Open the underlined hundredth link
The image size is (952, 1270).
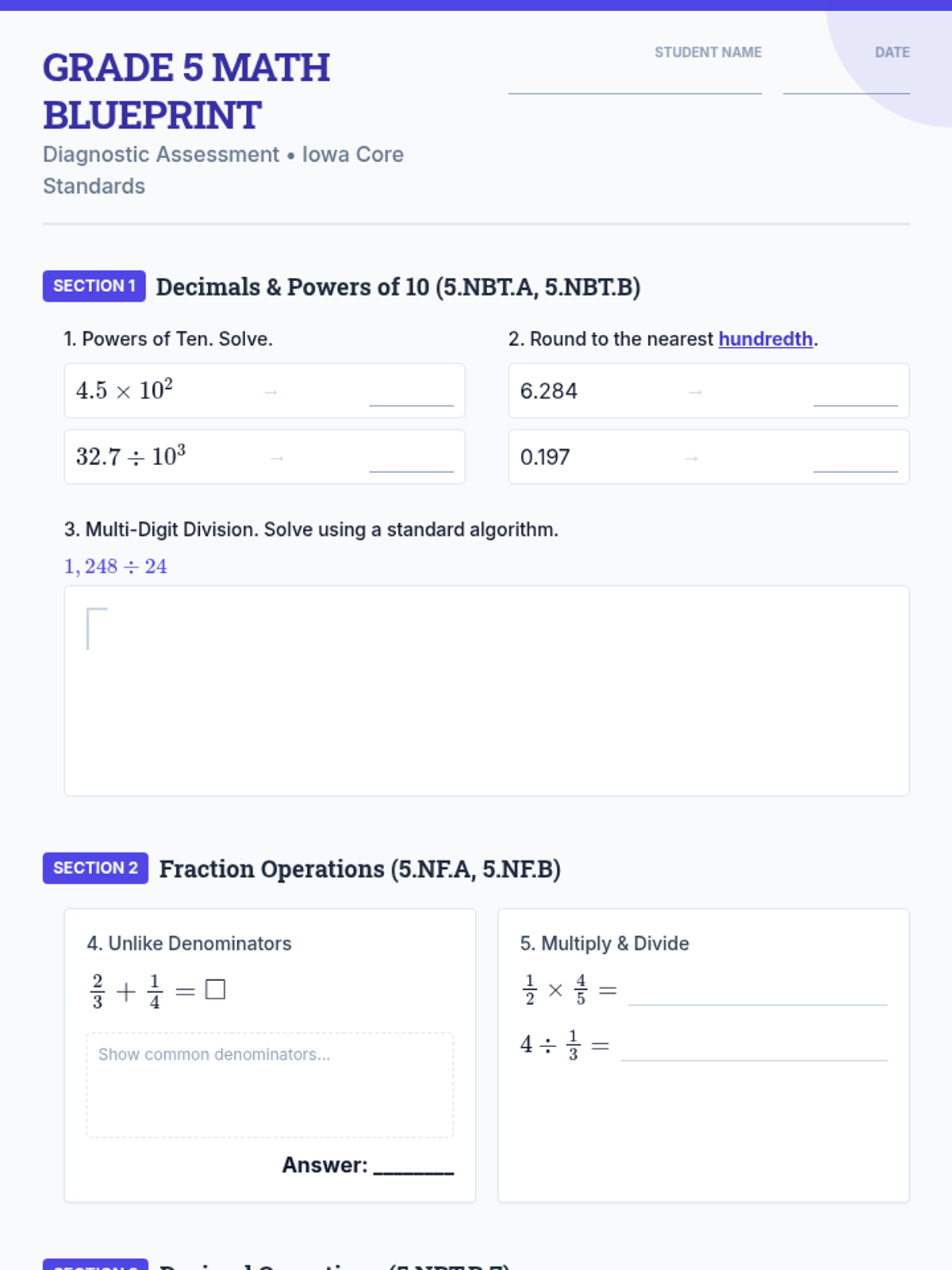pyautogui.click(x=765, y=339)
